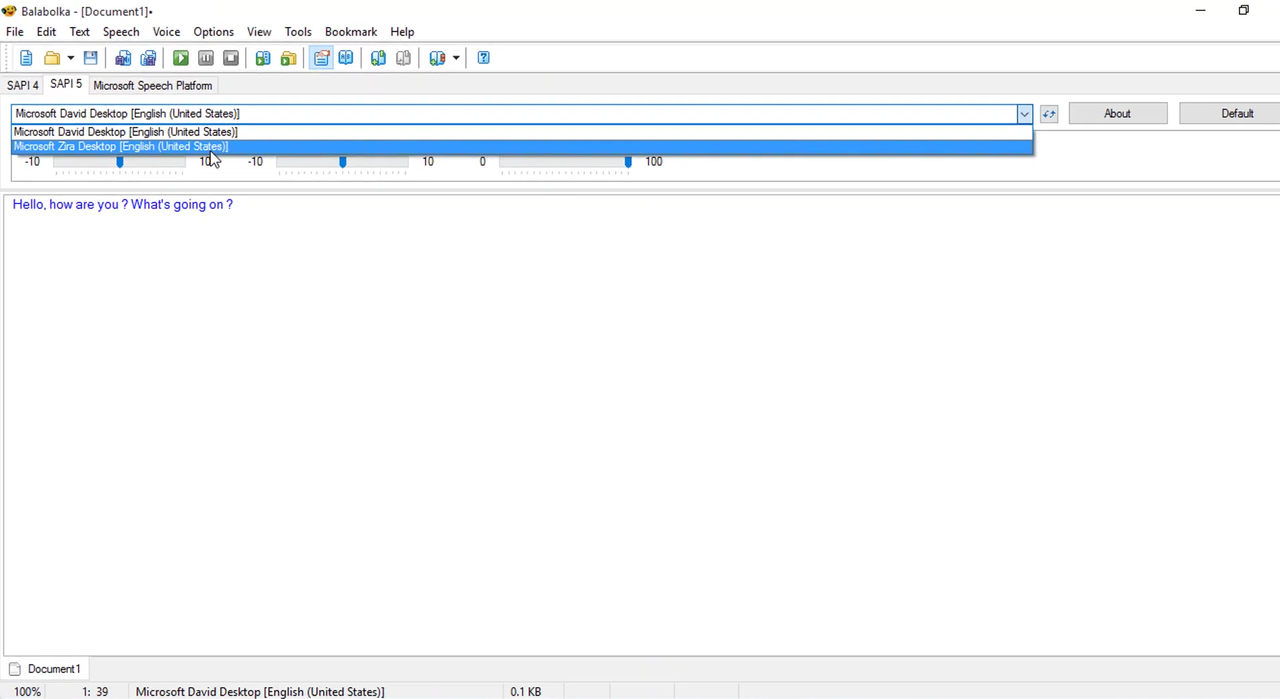Click the '1: 39' cursor position in status bar

(95, 692)
